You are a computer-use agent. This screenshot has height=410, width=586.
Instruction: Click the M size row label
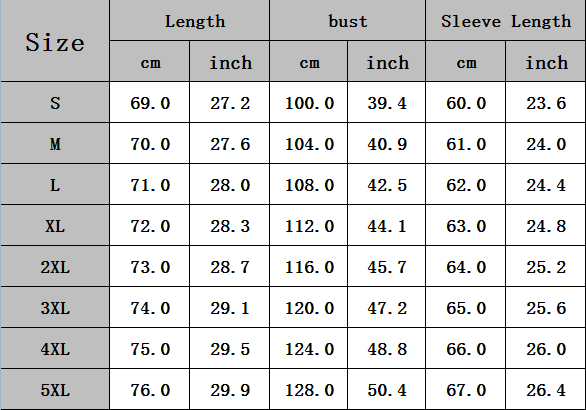(x=55, y=144)
